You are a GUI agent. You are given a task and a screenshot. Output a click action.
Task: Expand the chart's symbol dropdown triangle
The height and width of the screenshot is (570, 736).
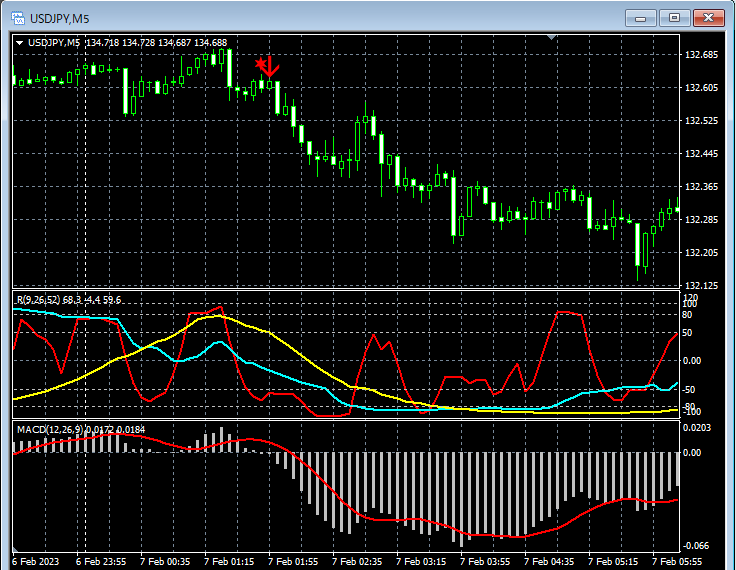click(x=20, y=43)
